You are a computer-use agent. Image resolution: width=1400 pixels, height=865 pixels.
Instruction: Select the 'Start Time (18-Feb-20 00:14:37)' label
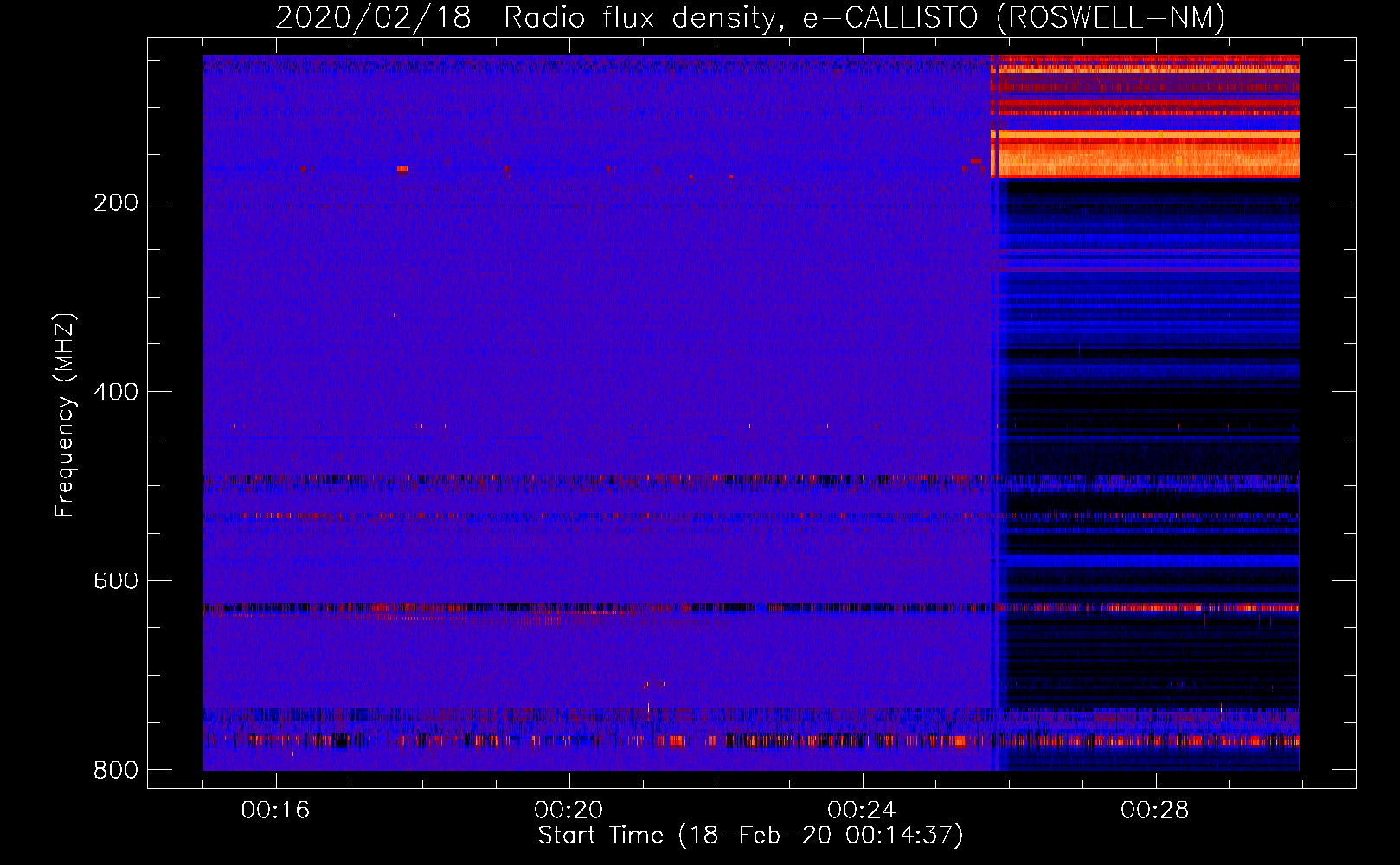point(750,836)
